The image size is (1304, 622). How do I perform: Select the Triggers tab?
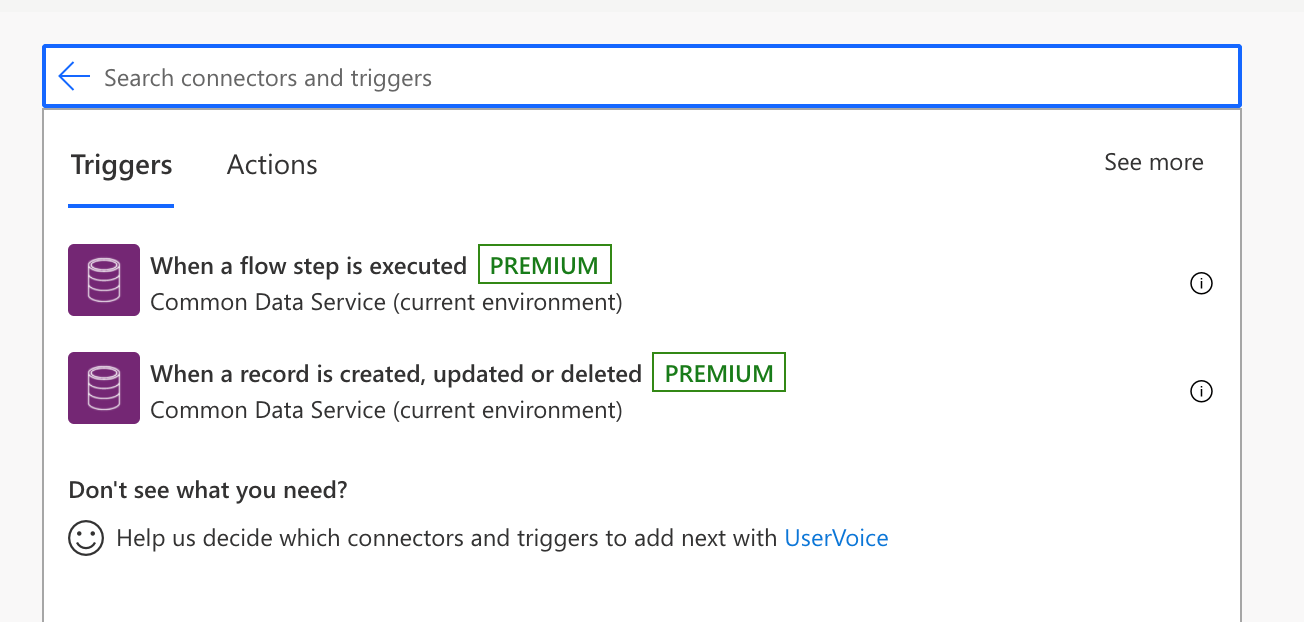click(x=120, y=164)
